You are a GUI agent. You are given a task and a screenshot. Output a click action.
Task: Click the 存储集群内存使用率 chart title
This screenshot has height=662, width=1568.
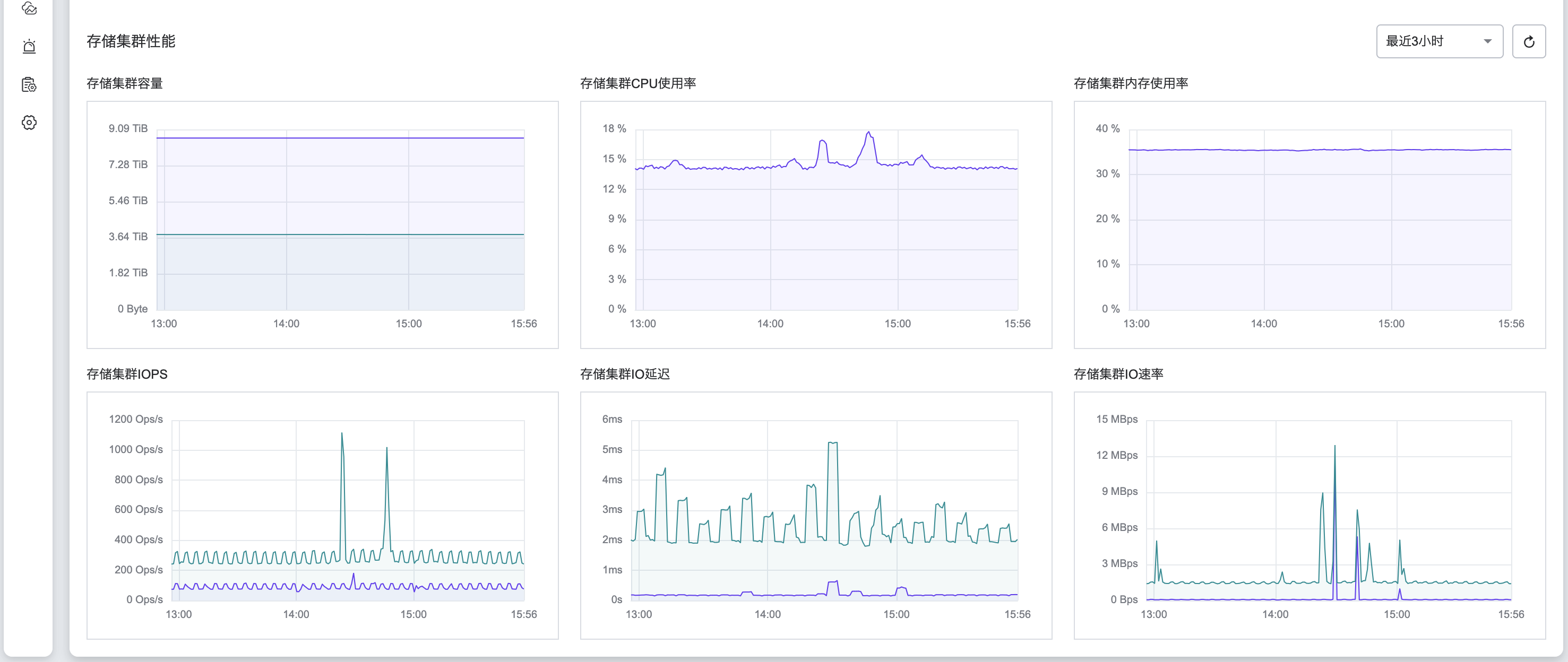(x=1131, y=83)
